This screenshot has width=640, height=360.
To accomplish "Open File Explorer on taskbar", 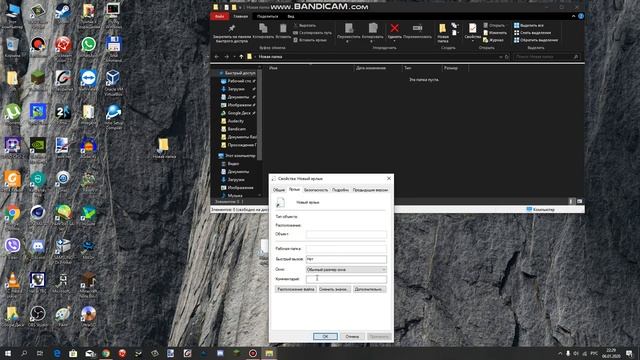I will (269, 353).
